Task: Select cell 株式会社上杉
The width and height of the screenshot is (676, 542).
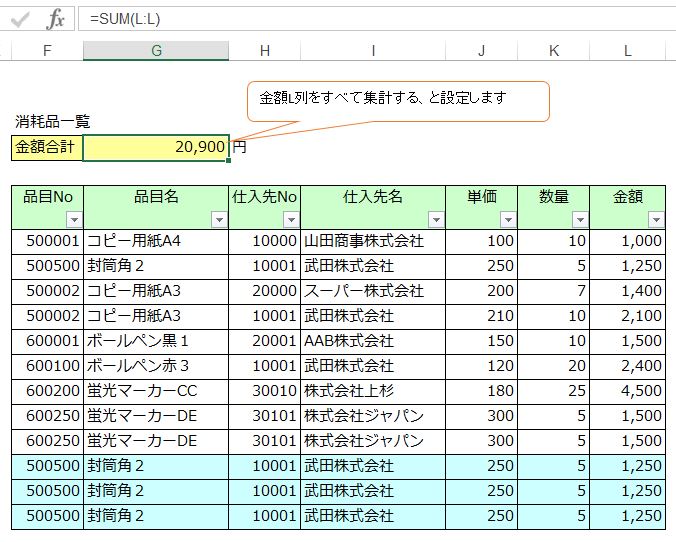Action: [373, 392]
